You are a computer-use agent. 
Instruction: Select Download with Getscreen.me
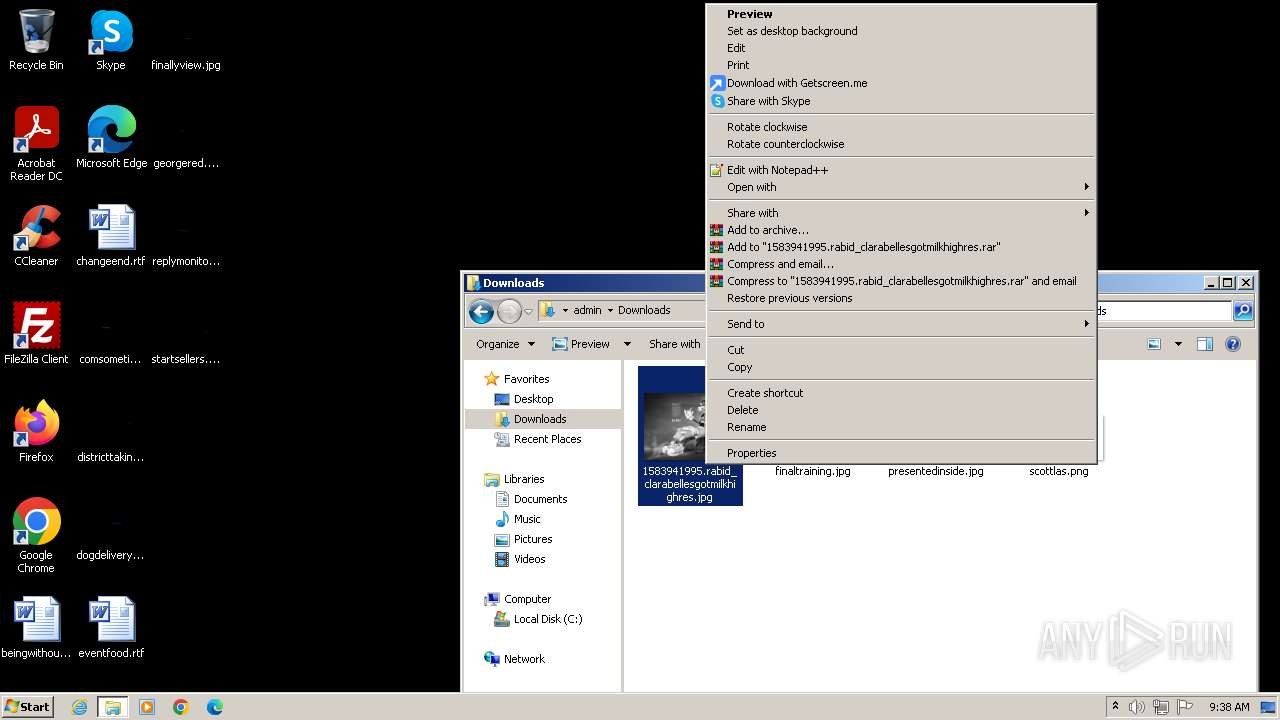coord(901,83)
